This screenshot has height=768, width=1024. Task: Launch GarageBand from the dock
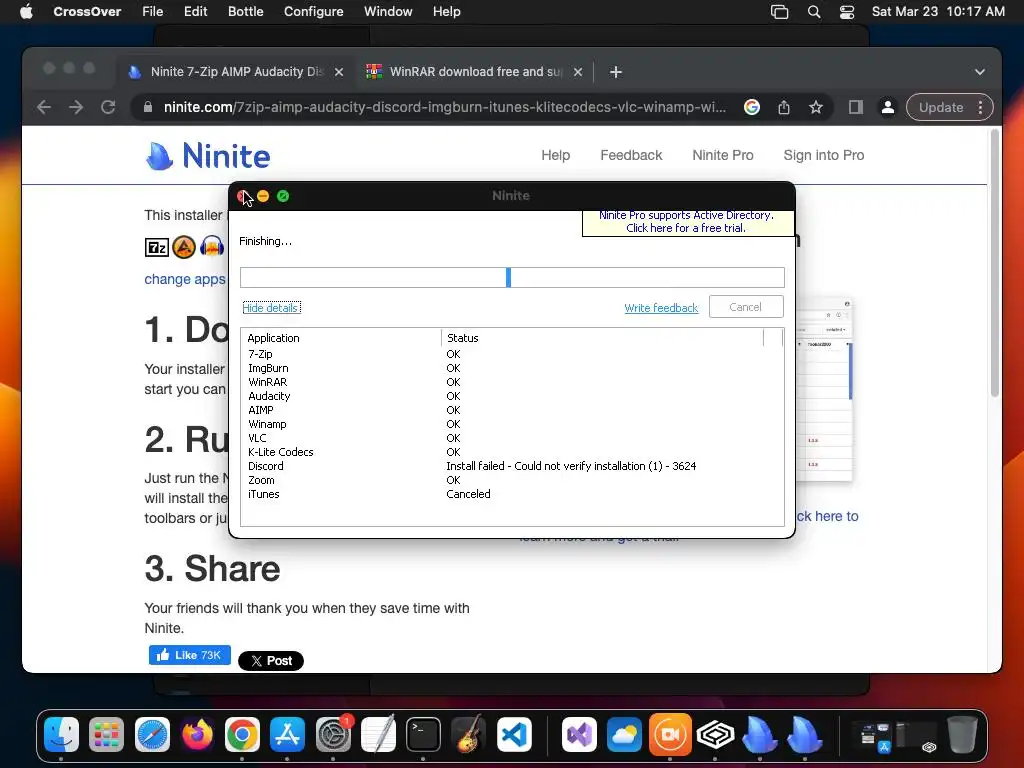pyautogui.click(x=468, y=734)
